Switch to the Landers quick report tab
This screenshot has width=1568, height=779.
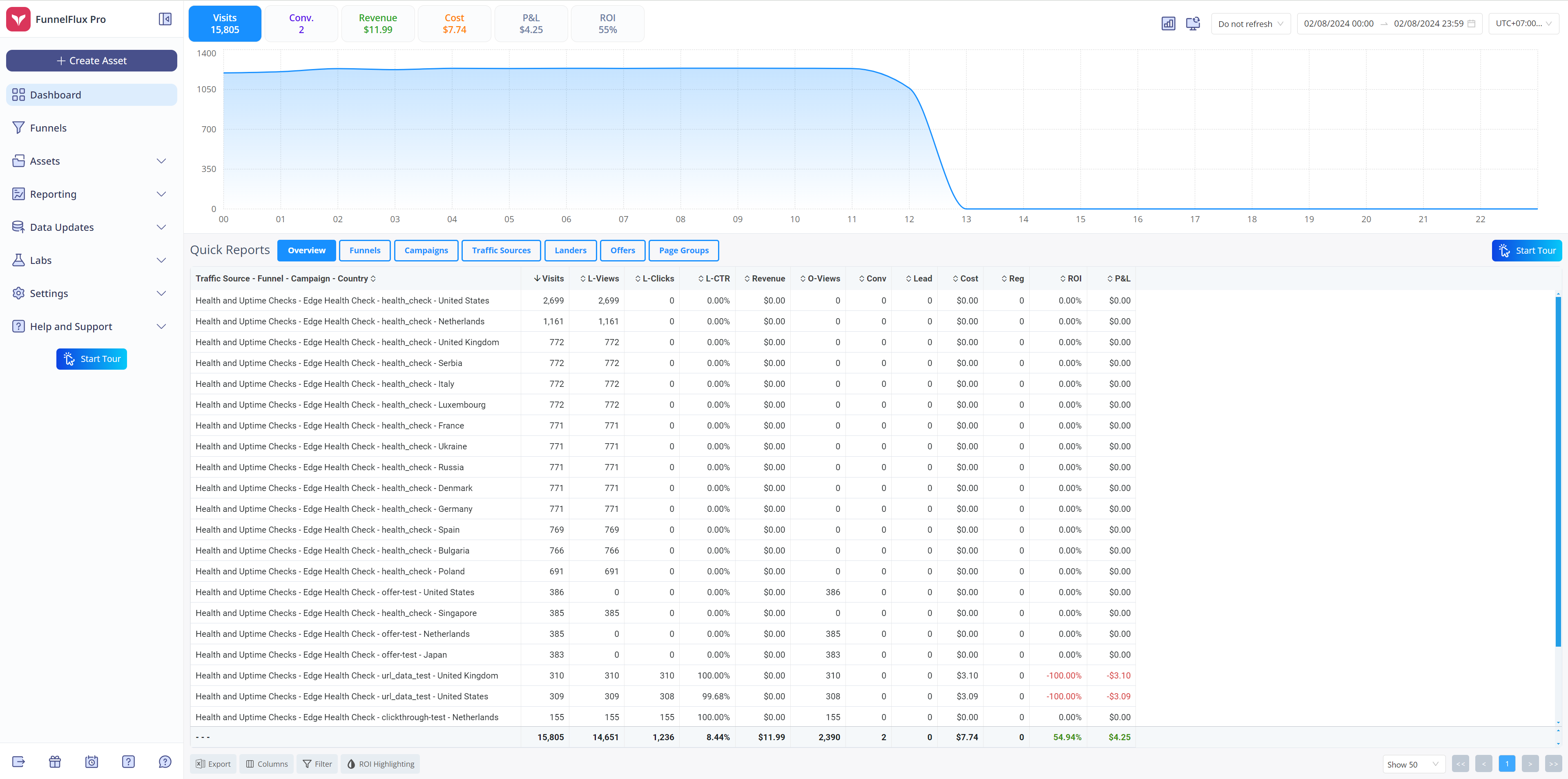tap(570, 250)
